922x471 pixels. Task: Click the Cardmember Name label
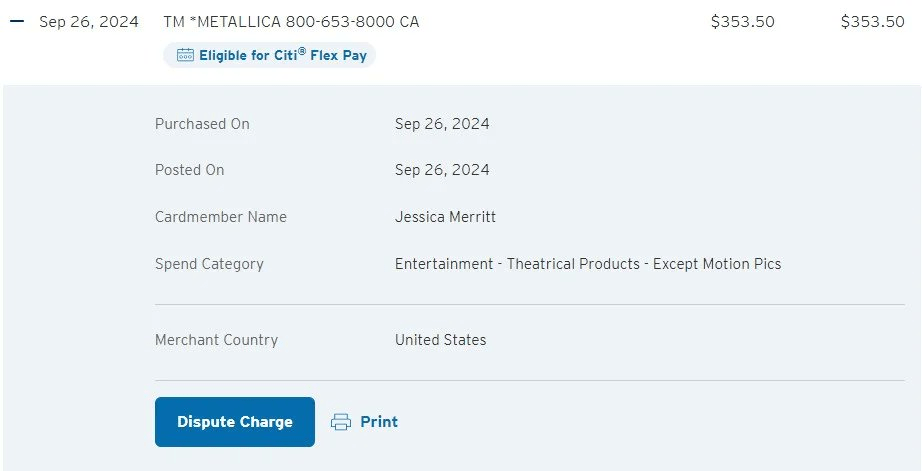220,217
